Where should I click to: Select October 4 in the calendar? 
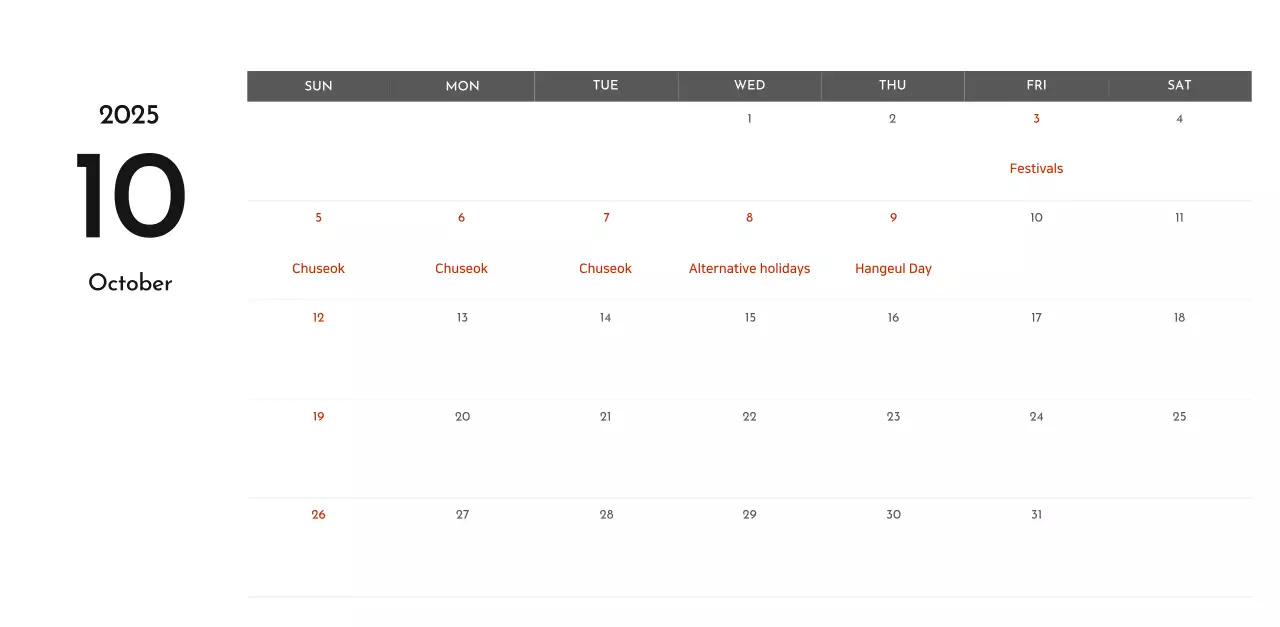(x=1179, y=118)
